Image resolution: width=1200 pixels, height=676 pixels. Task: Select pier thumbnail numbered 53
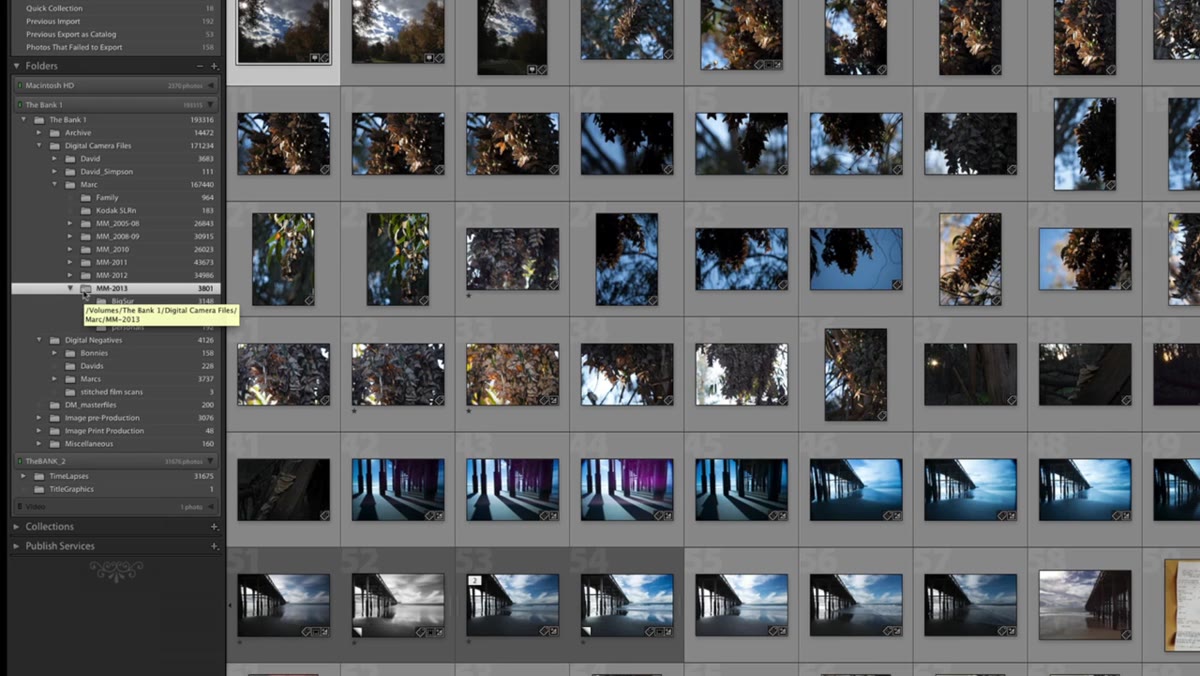(x=512, y=605)
